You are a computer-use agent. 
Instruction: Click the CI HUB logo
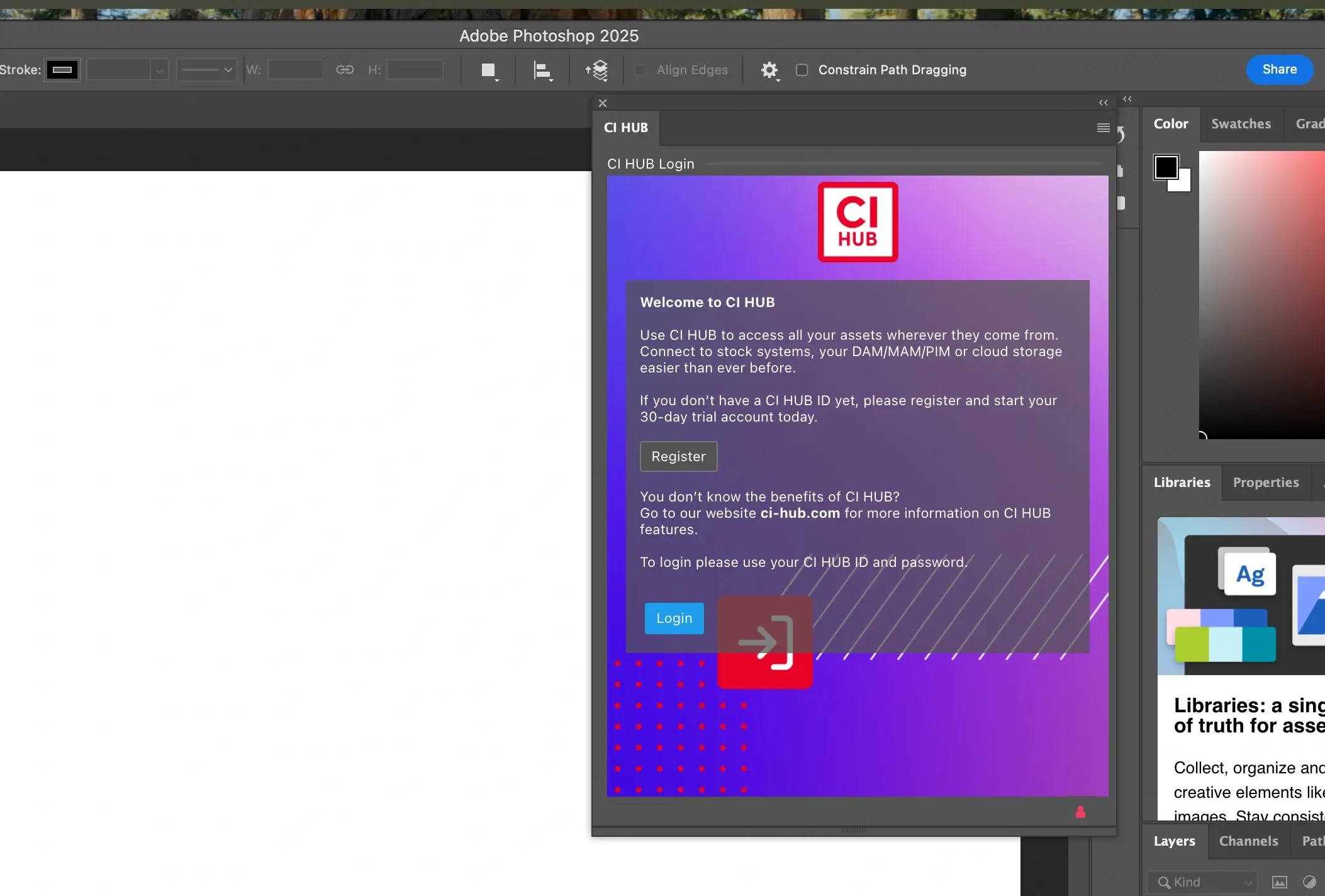[858, 222]
